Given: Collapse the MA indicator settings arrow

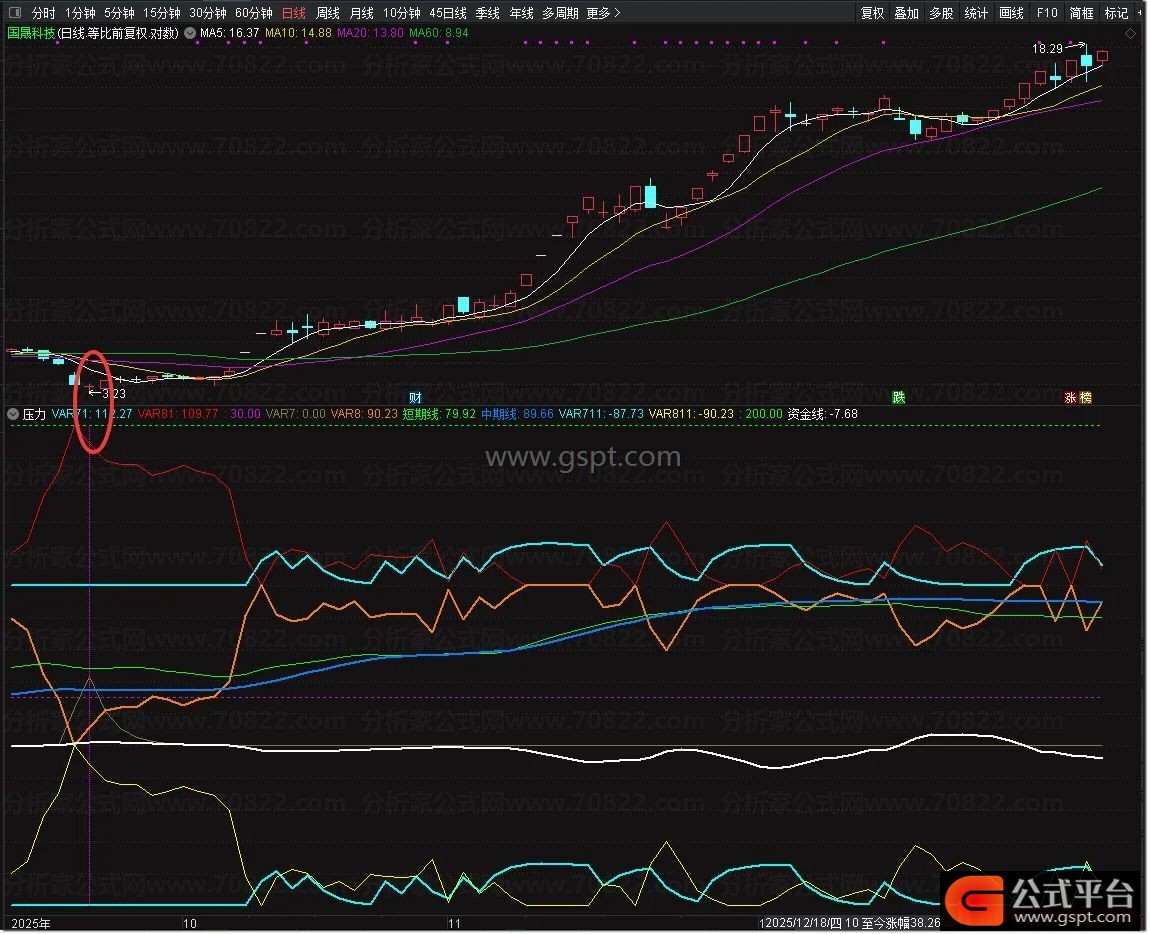Looking at the screenshot, I should point(190,32).
